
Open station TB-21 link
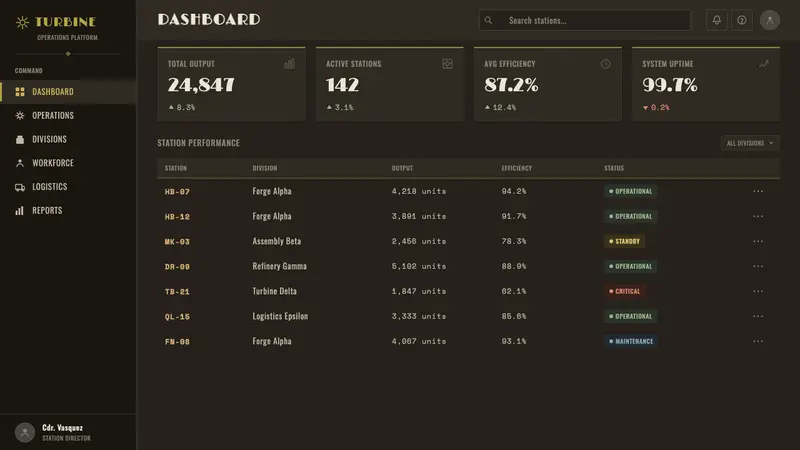tap(177, 292)
